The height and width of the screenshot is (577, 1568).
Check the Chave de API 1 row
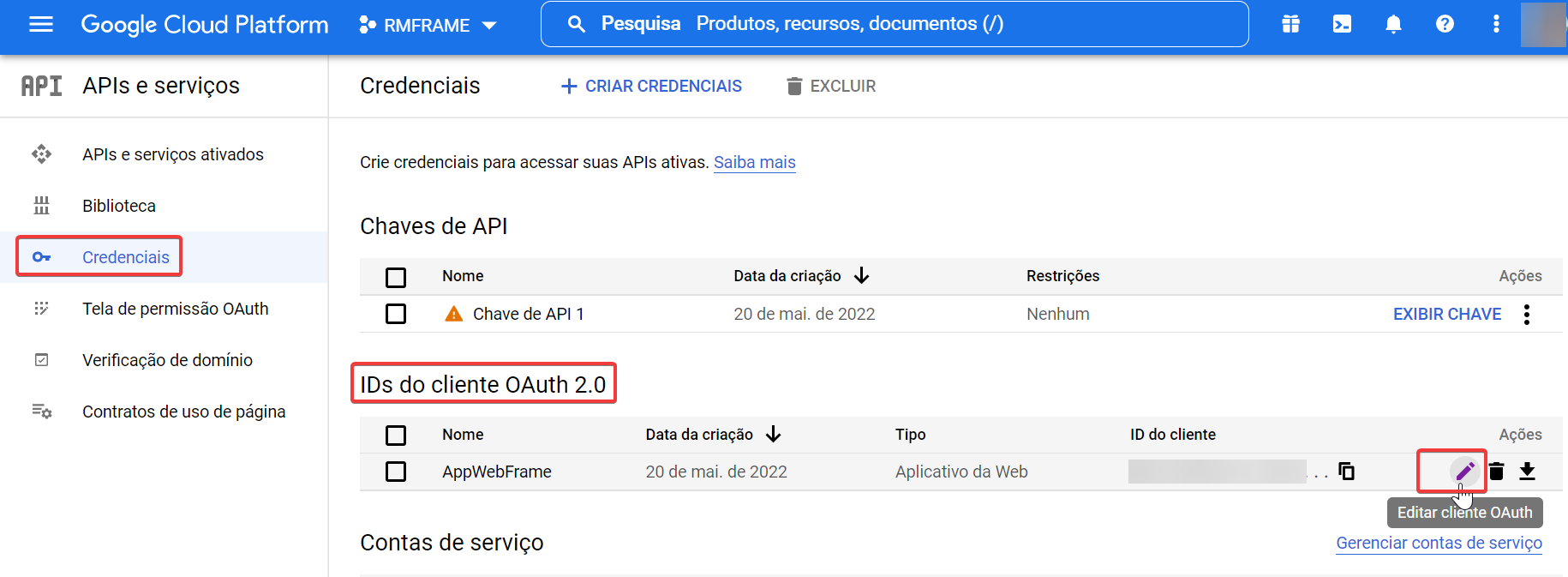point(396,314)
